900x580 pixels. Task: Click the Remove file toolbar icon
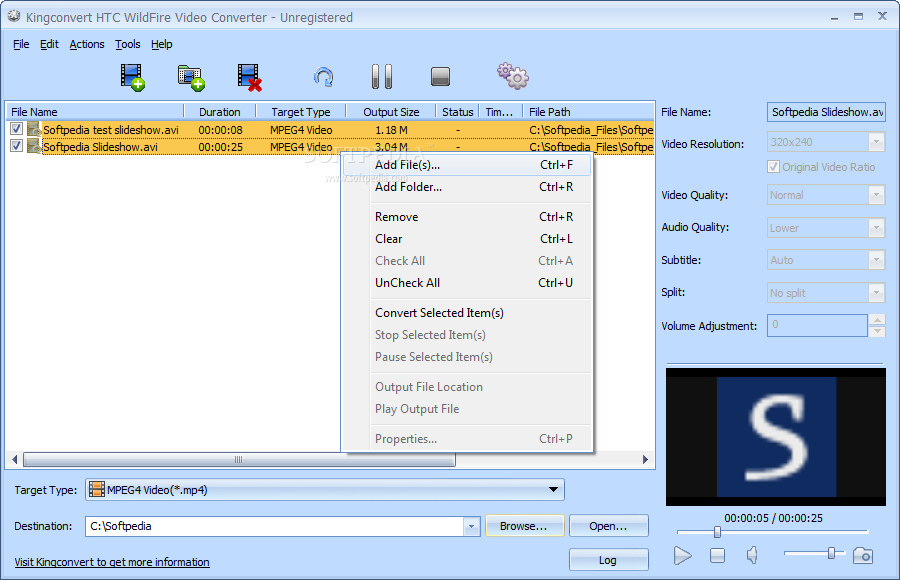(250, 77)
